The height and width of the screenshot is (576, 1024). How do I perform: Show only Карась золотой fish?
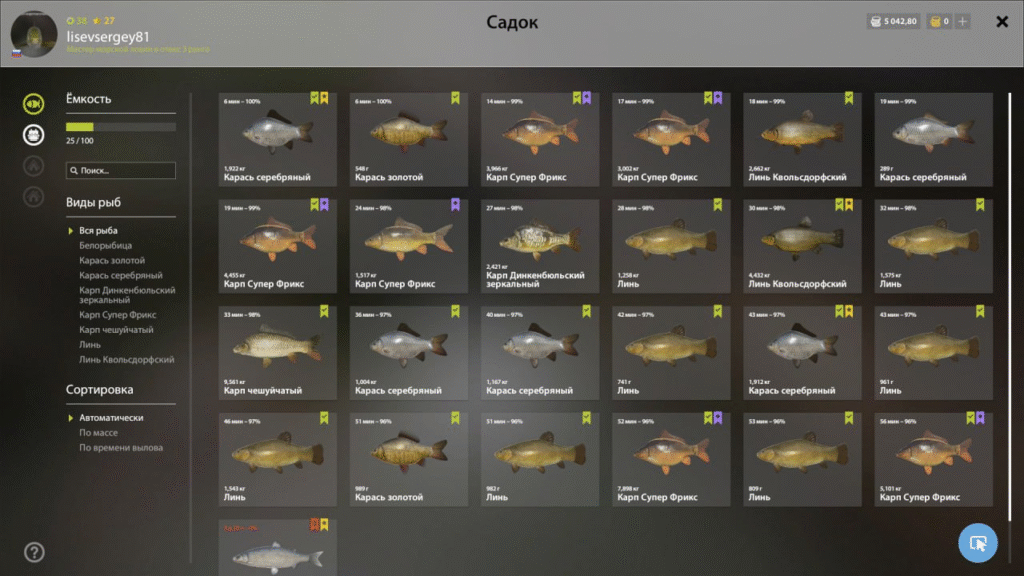(112, 261)
